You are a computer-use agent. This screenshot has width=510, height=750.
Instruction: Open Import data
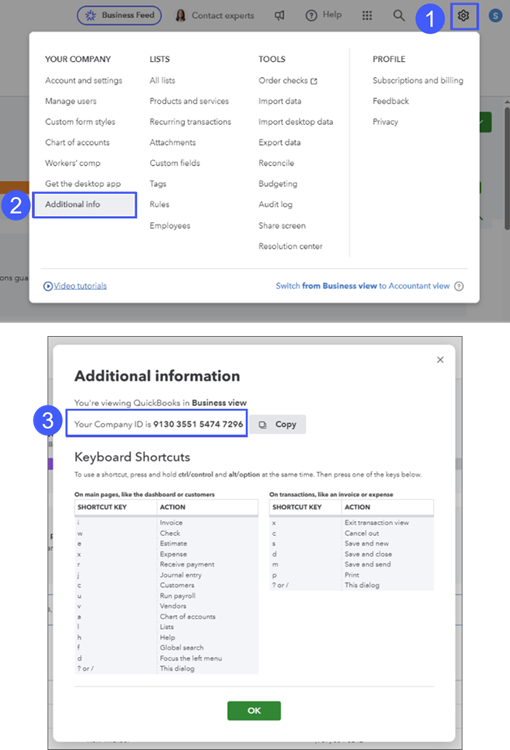point(280,101)
